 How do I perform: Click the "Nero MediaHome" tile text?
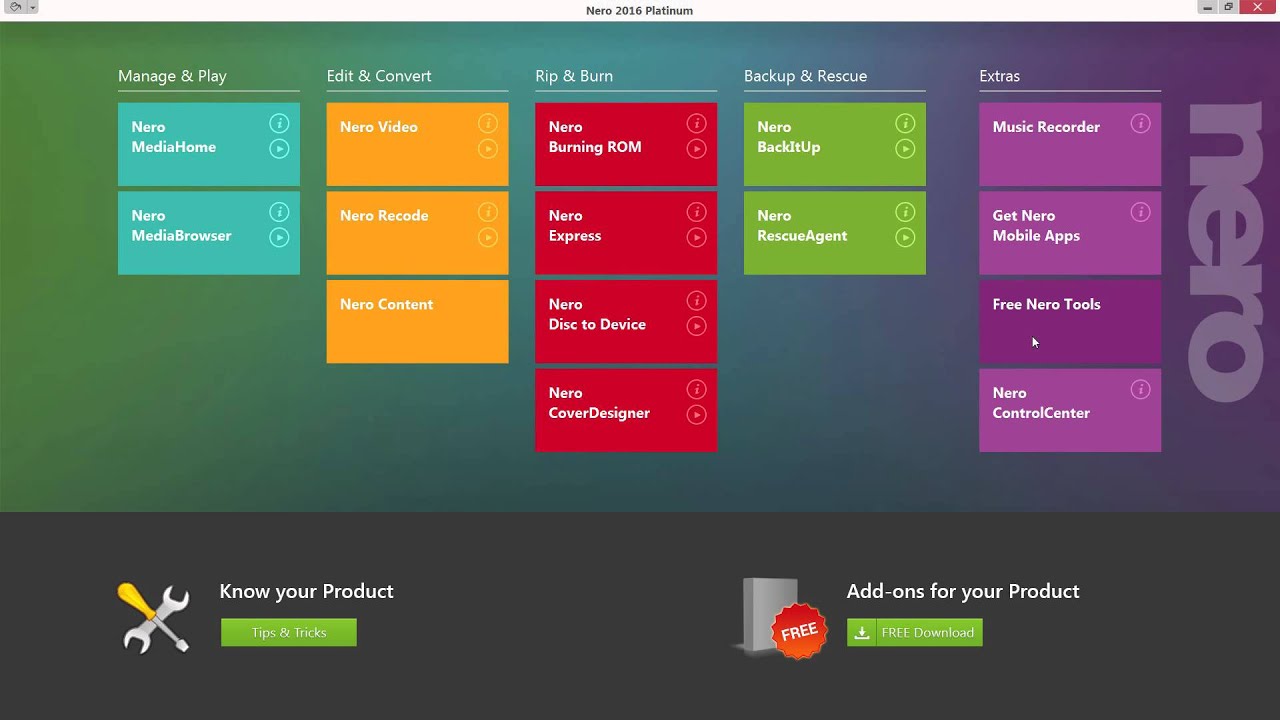pyautogui.click(x=174, y=137)
